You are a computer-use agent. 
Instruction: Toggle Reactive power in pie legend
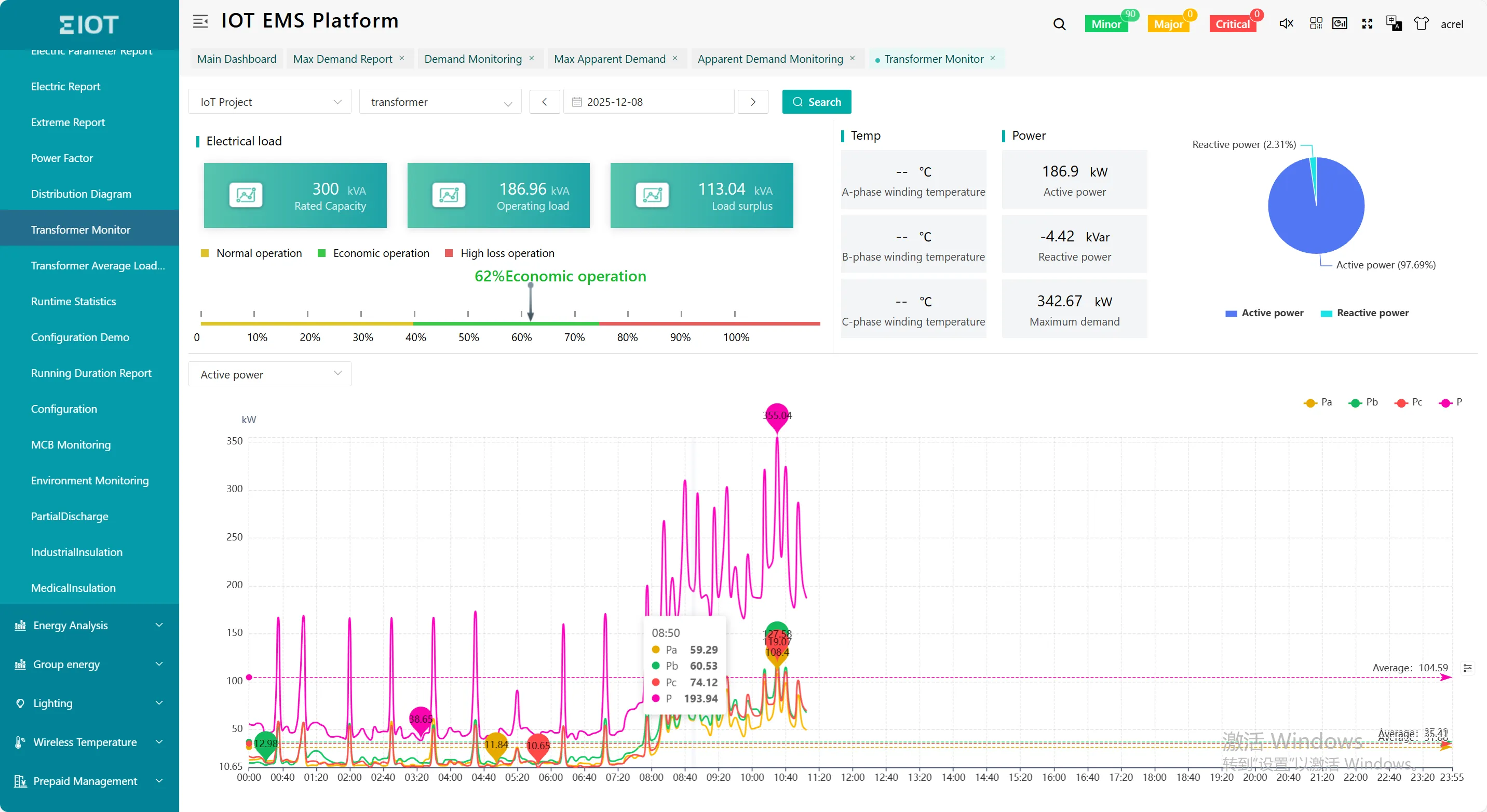[1364, 313]
